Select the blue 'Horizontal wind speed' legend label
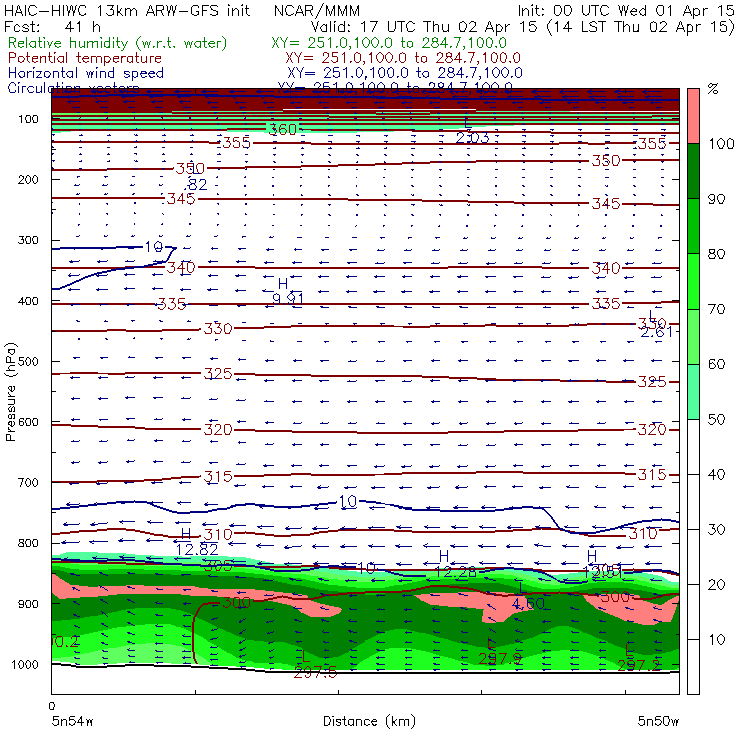Viewport: 740px width, 740px height. [85, 73]
